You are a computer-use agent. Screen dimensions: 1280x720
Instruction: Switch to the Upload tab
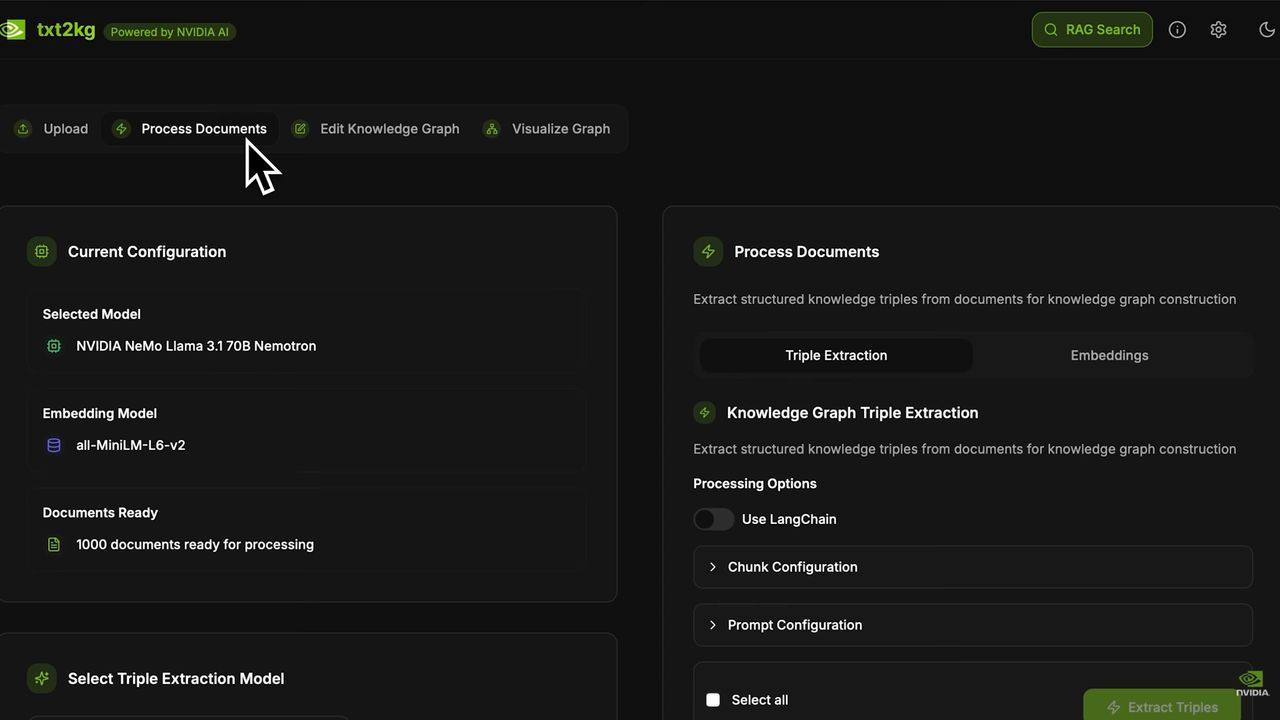52,129
